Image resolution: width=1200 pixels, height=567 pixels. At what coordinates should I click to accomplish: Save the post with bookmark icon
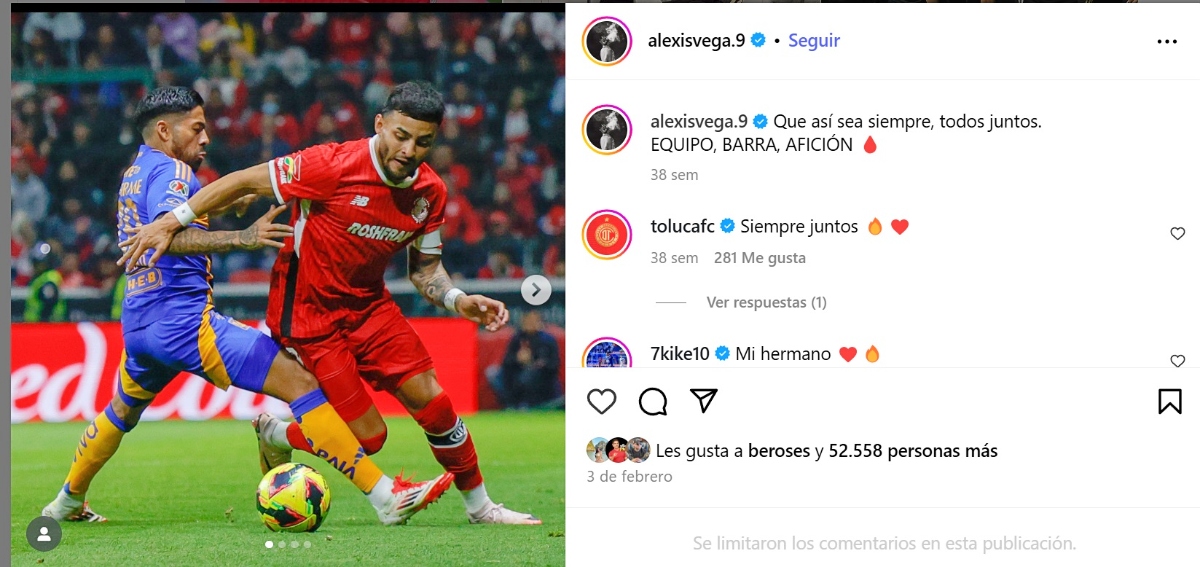tap(1170, 401)
